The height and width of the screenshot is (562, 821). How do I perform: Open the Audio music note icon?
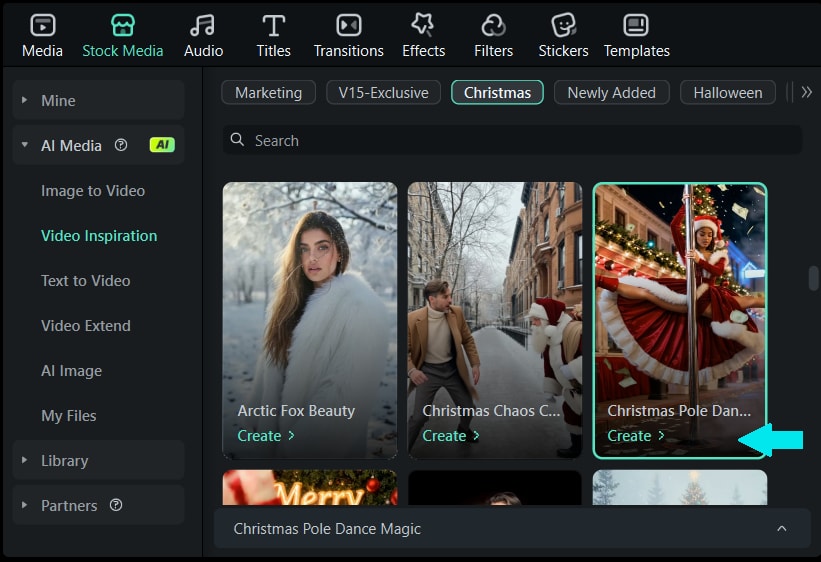[x=203, y=25]
